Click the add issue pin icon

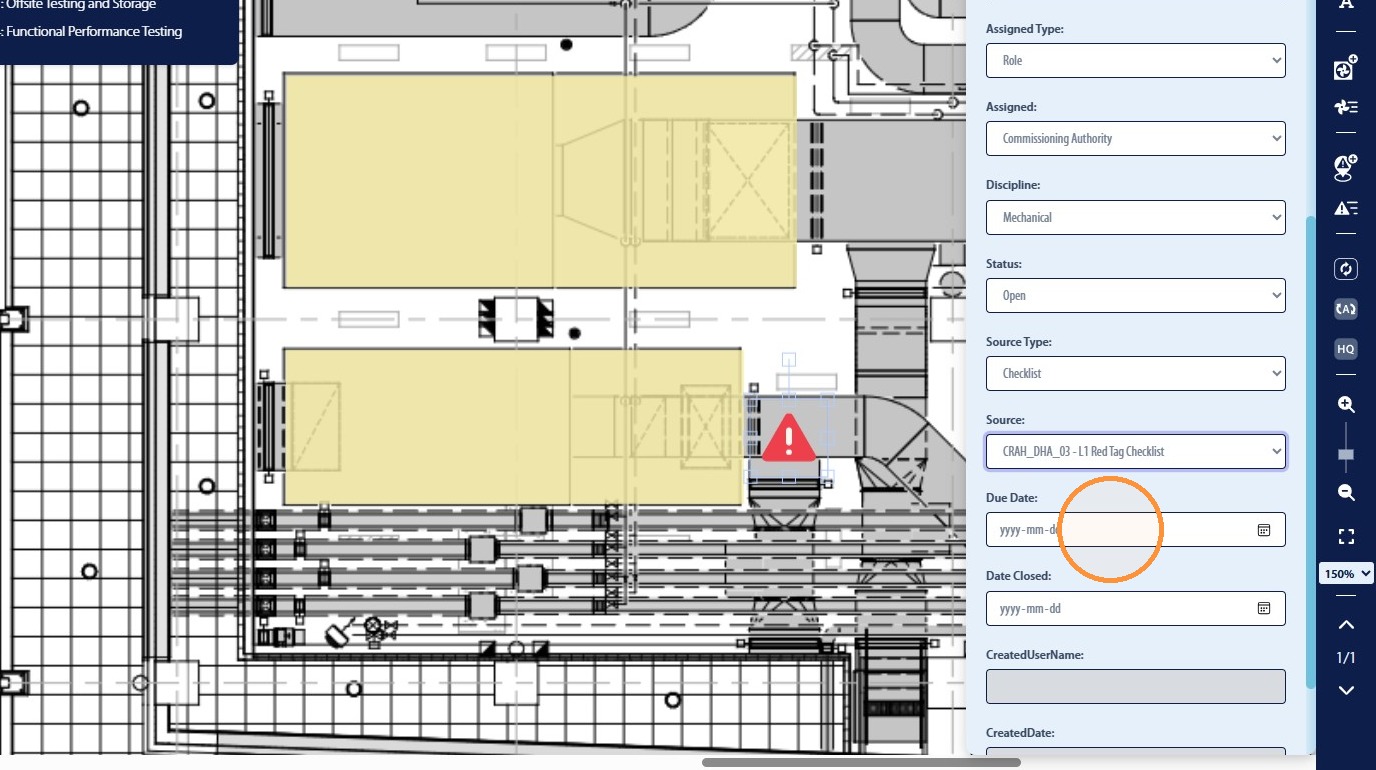point(1346,167)
